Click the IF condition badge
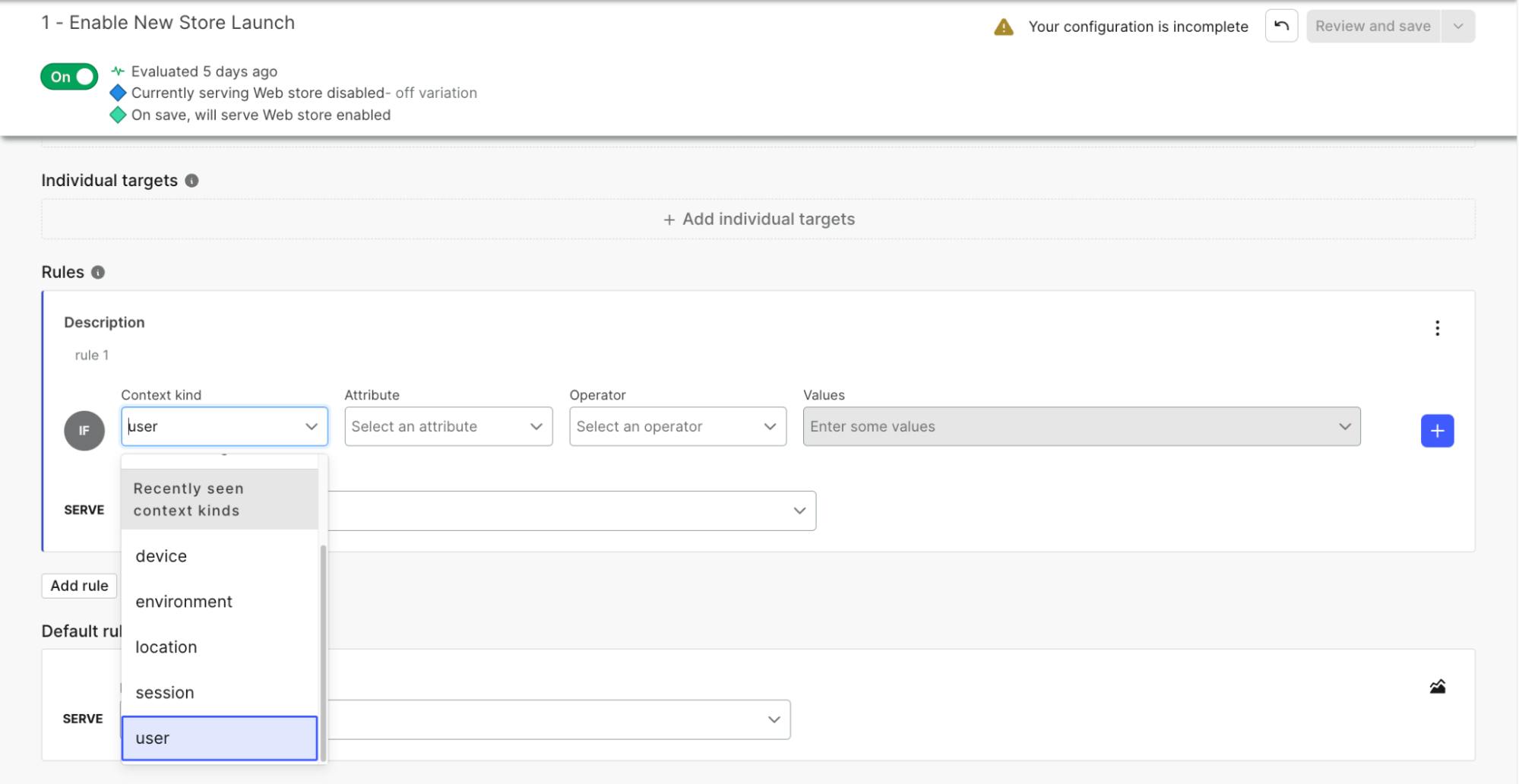The width and height of the screenshot is (1519, 784). pyautogui.click(x=84, y=431)
